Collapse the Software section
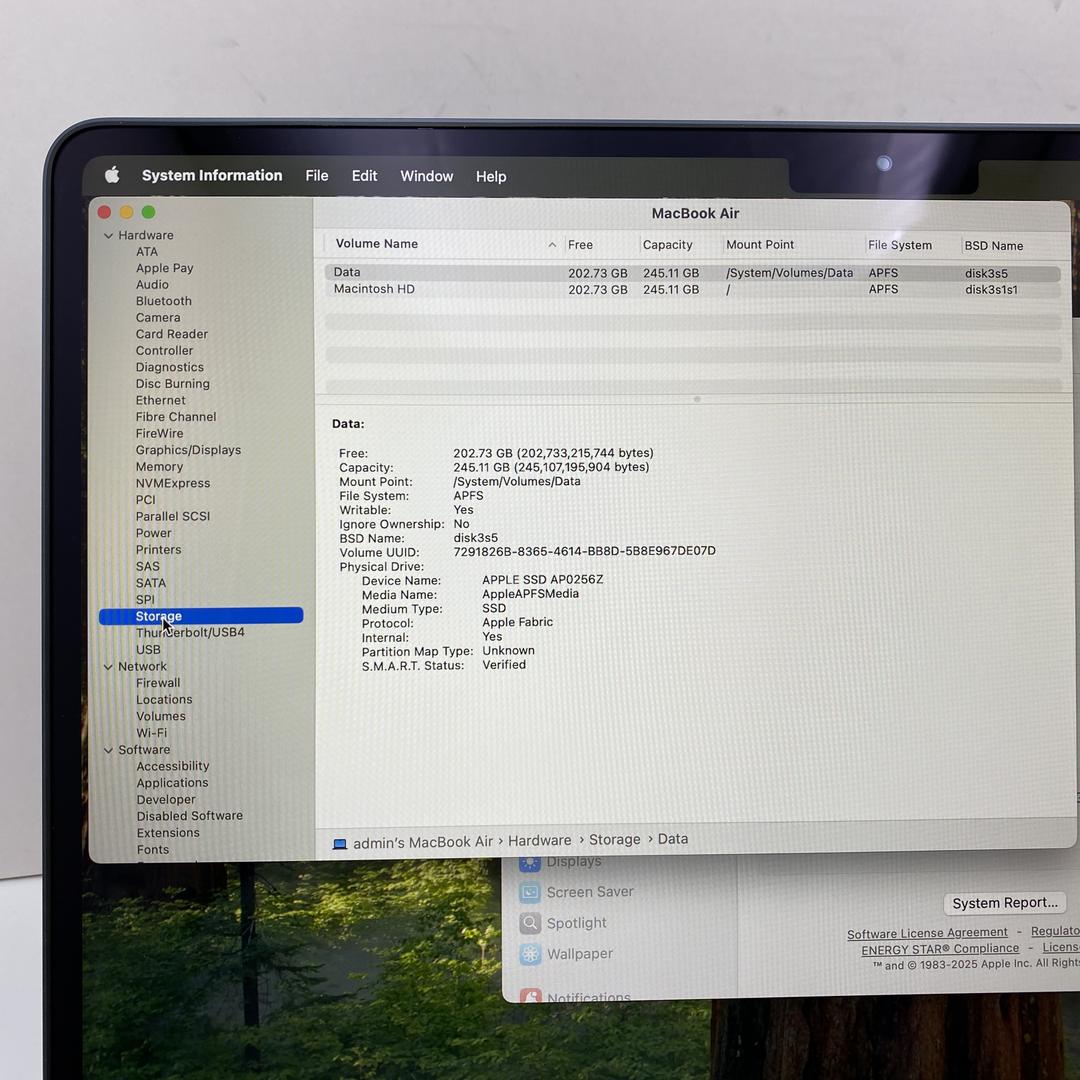Screen dimensions: 1080x1080 tap(108, 750)
